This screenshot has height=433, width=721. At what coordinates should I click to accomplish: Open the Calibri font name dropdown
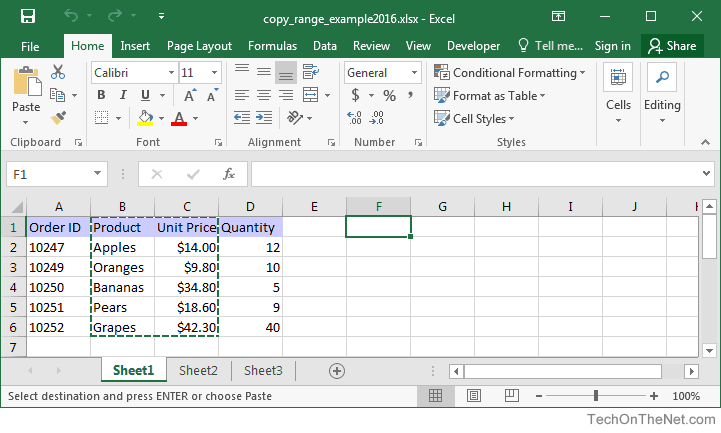171,73
